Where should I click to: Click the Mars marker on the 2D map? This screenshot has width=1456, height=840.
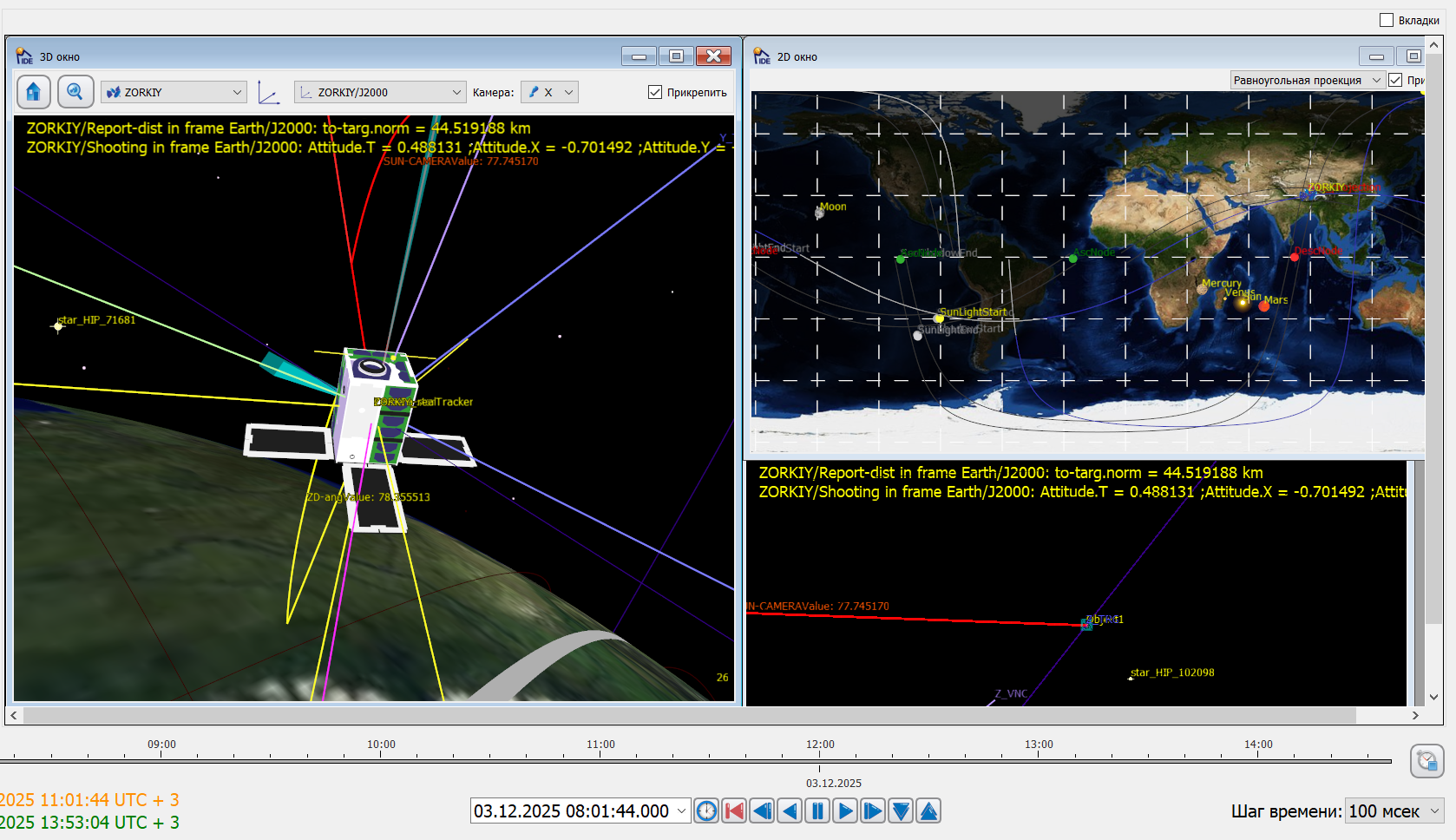1264,305
